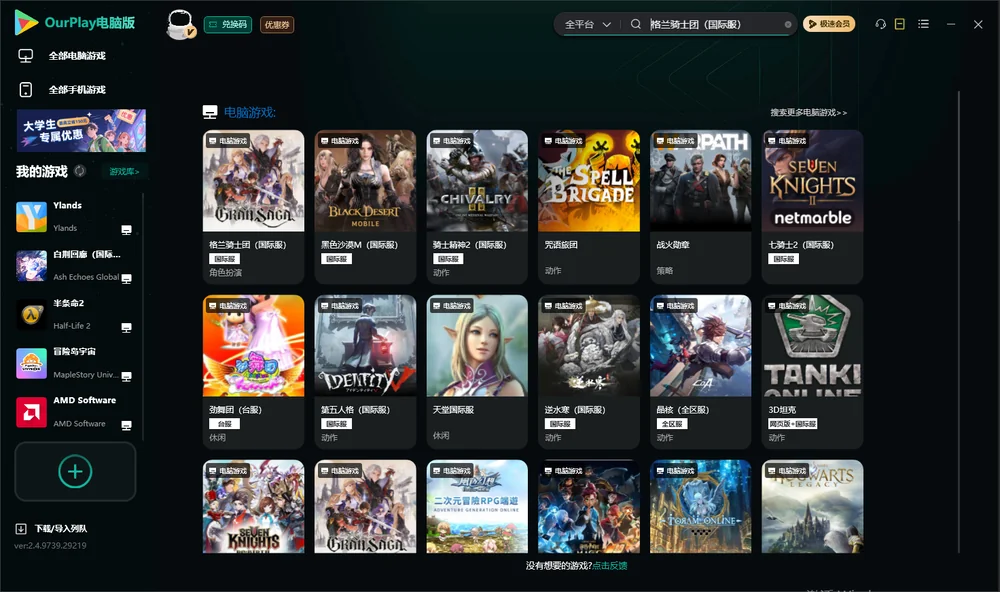
Task: Click the monitor icon beside 电脑游戏 heading
Action: [x=210, y=112]
